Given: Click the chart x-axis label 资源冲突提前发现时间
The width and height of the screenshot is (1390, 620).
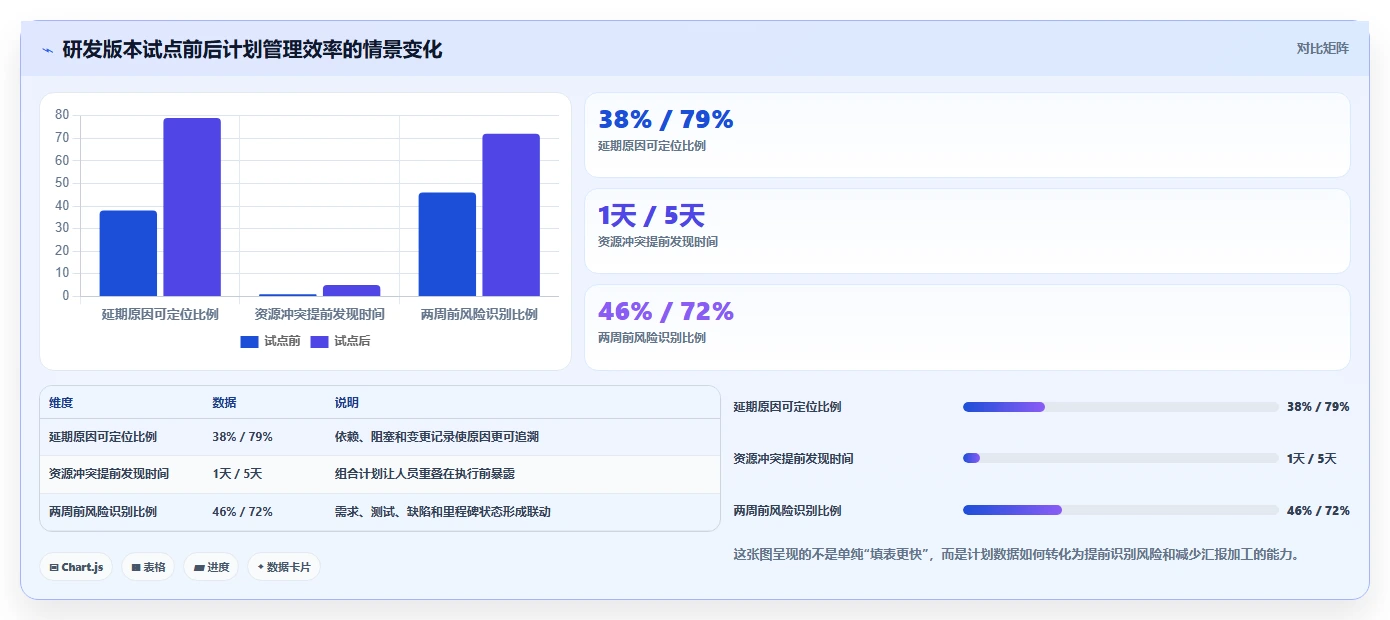Looking at the screenshot, I should click(320, 314).
